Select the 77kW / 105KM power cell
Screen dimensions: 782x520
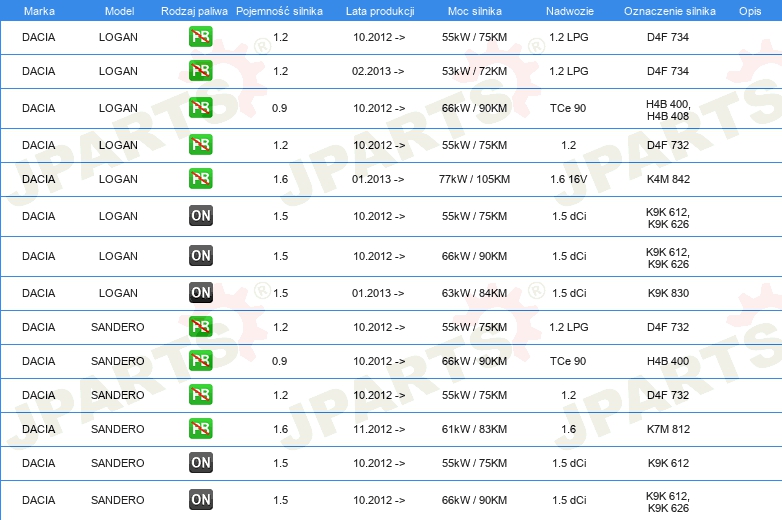474,179
